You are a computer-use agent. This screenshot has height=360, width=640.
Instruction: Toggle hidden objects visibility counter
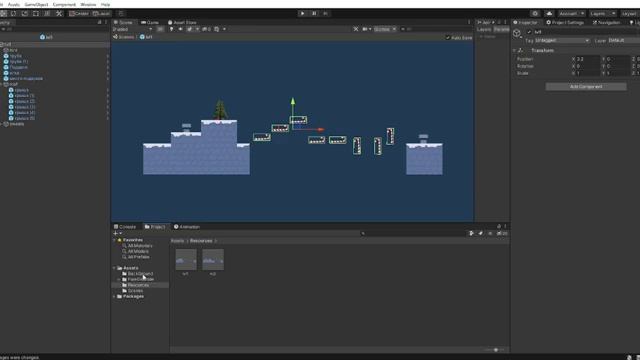(x=207, y=29)
